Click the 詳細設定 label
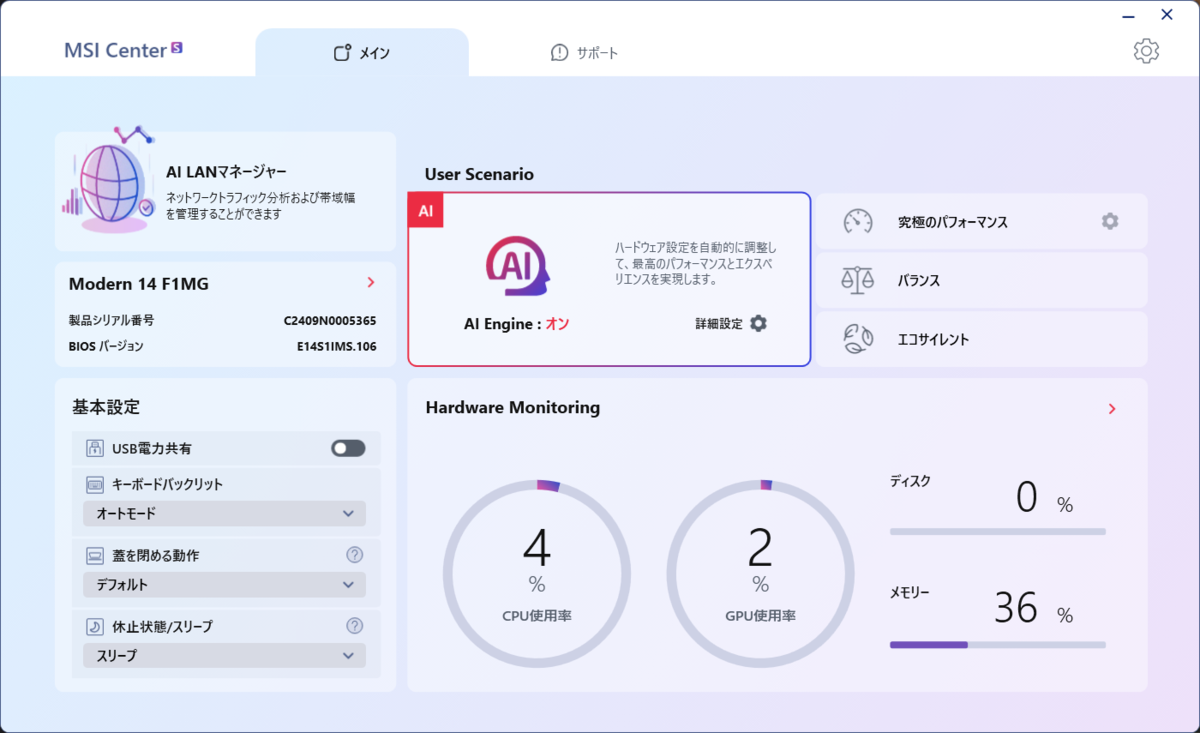1200x733 pixels. [x=719, y=324]
